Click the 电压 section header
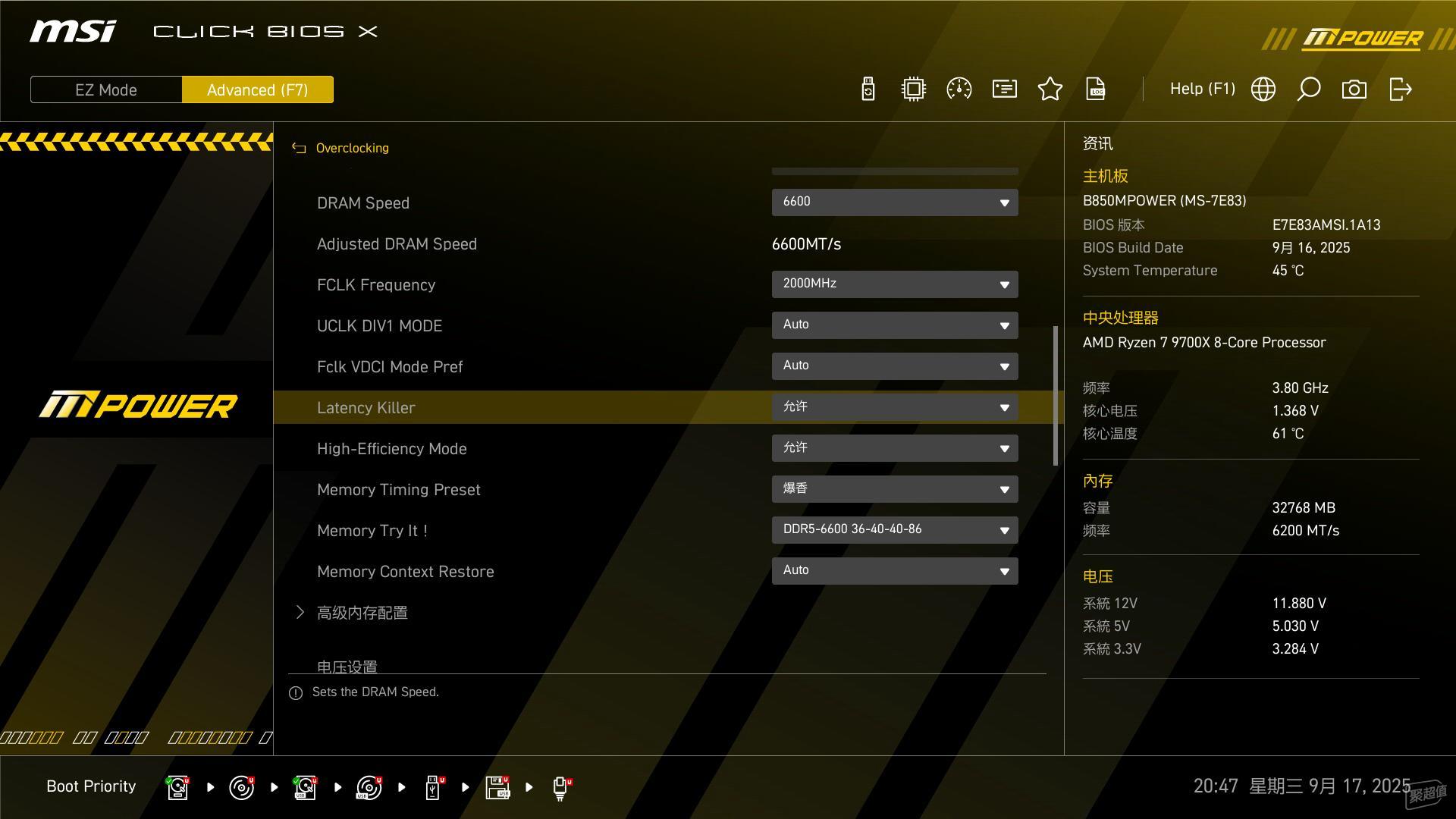The width and height of the screenshot is (1456, 819). click(x=1098, y=576)
